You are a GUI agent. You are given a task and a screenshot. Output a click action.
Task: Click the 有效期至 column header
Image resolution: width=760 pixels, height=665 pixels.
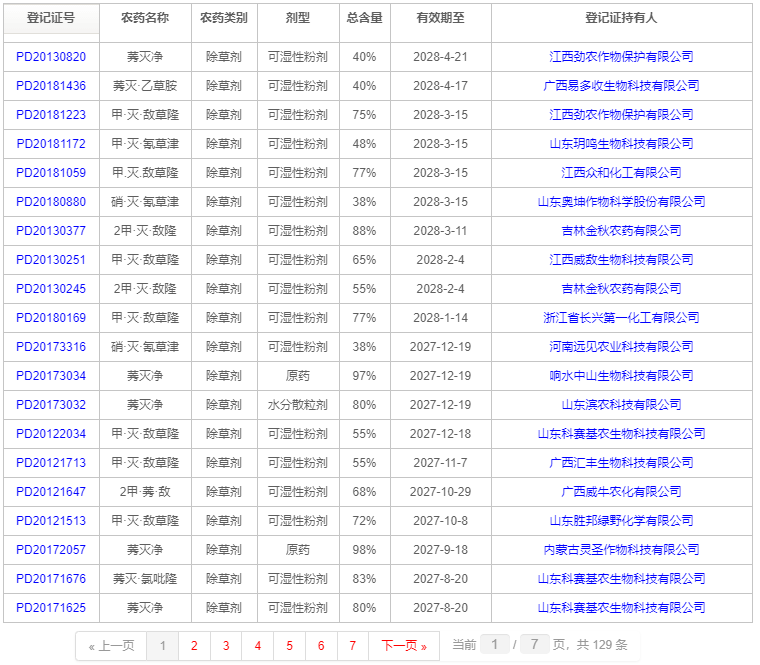[440, 18]
